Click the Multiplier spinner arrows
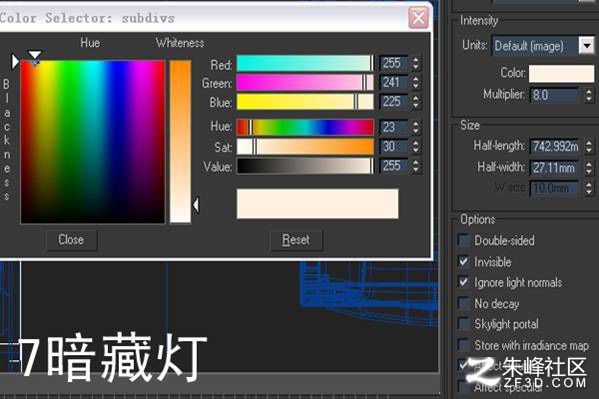Image resolution: width=599 pixels, height=399 pixels. [x=589, y=95]
